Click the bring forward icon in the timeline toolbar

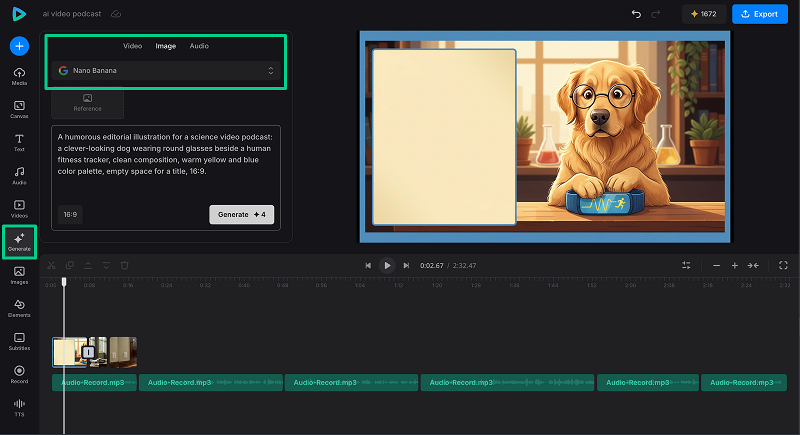88,265
